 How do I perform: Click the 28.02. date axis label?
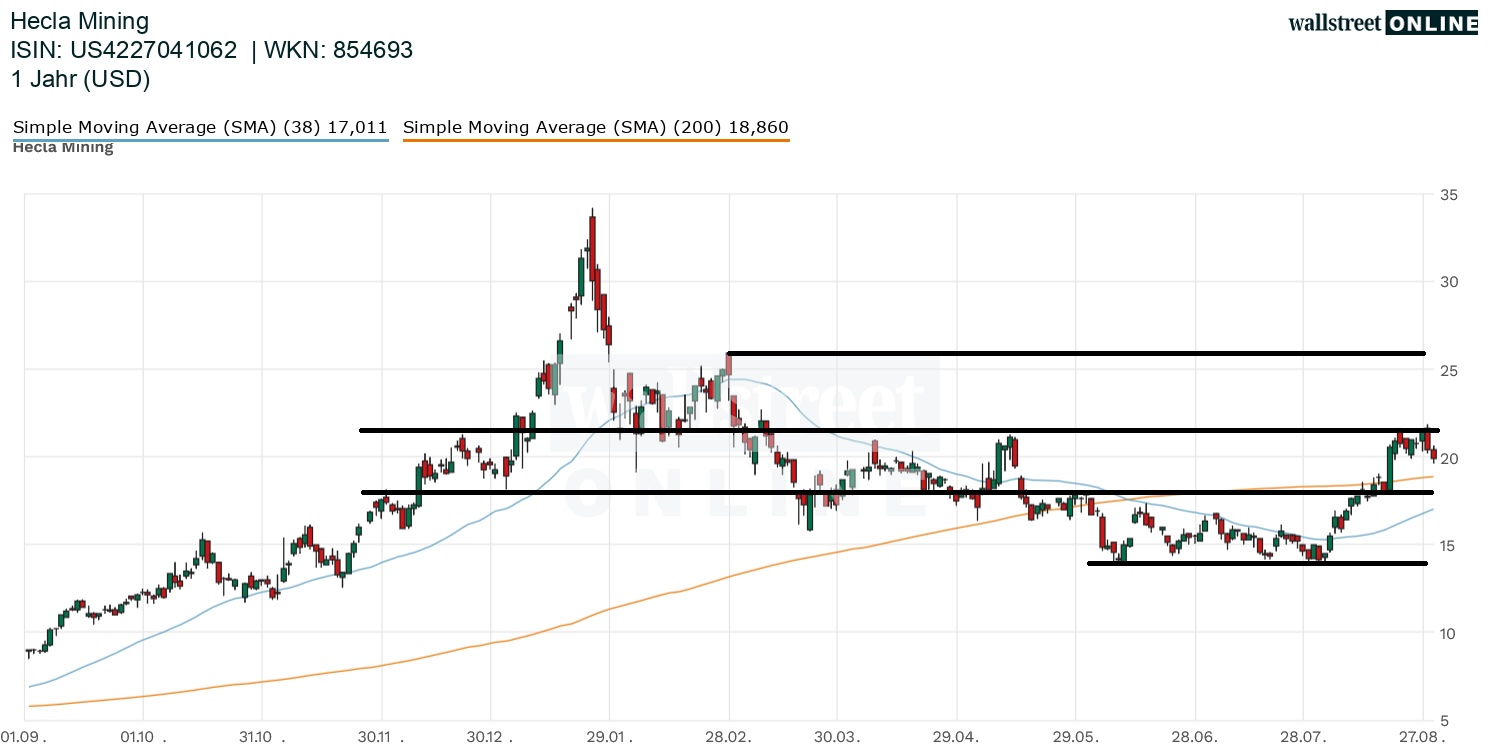click(x=729, y=735)
